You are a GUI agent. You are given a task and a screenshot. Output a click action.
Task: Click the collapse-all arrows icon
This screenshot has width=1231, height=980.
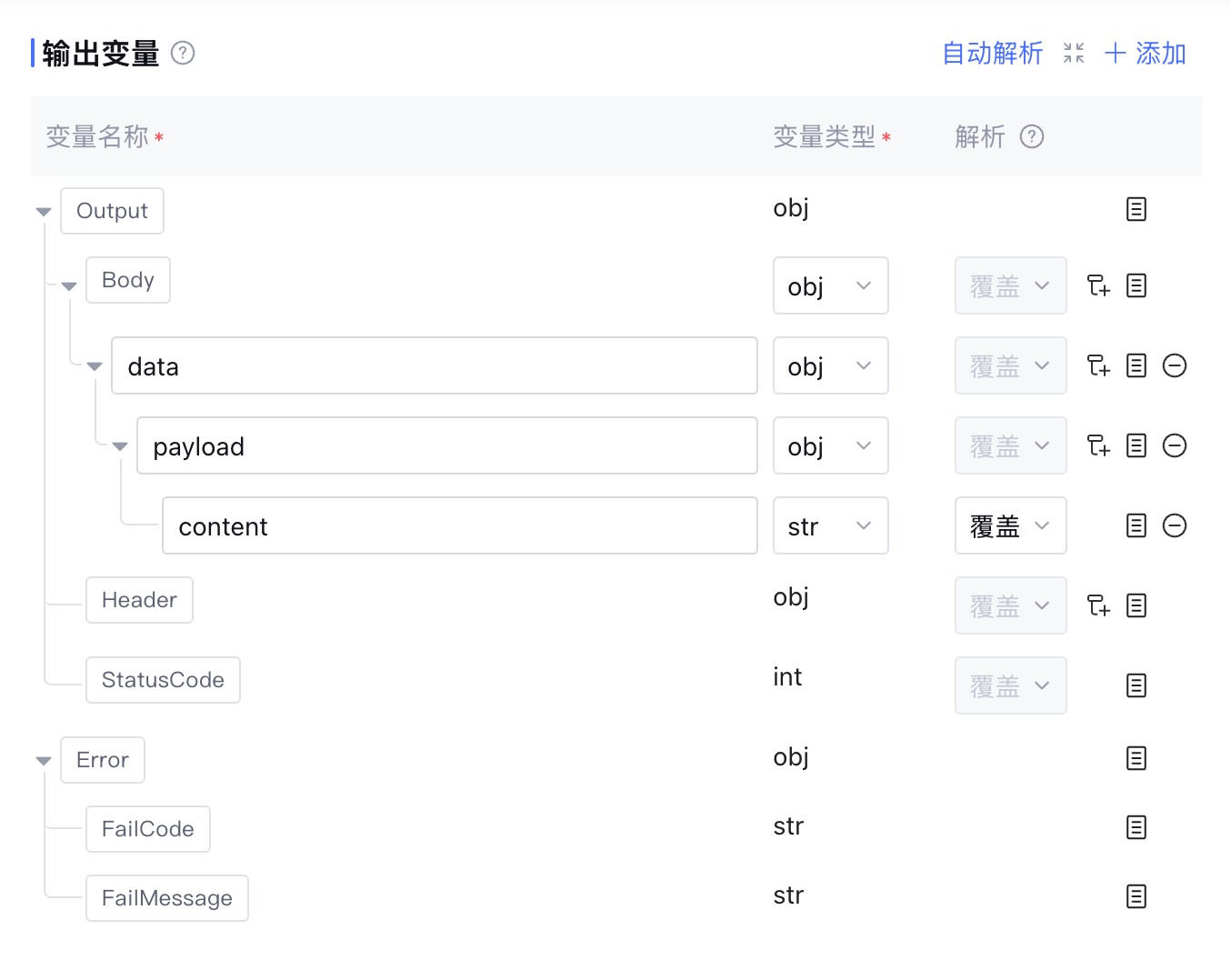coord(1074,54)
